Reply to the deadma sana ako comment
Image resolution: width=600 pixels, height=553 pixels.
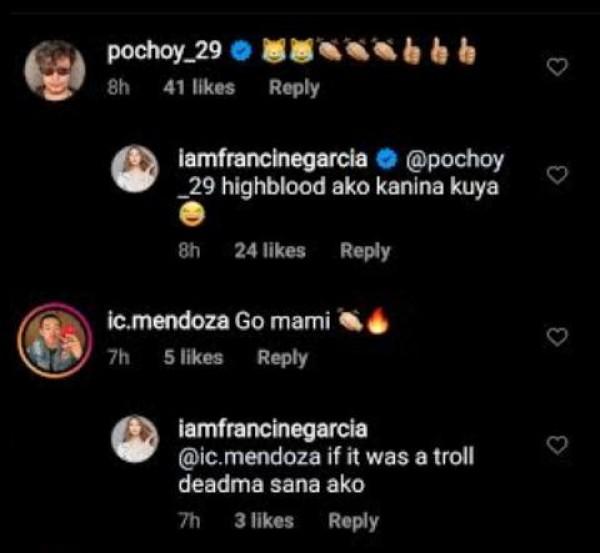coord(354,520)
